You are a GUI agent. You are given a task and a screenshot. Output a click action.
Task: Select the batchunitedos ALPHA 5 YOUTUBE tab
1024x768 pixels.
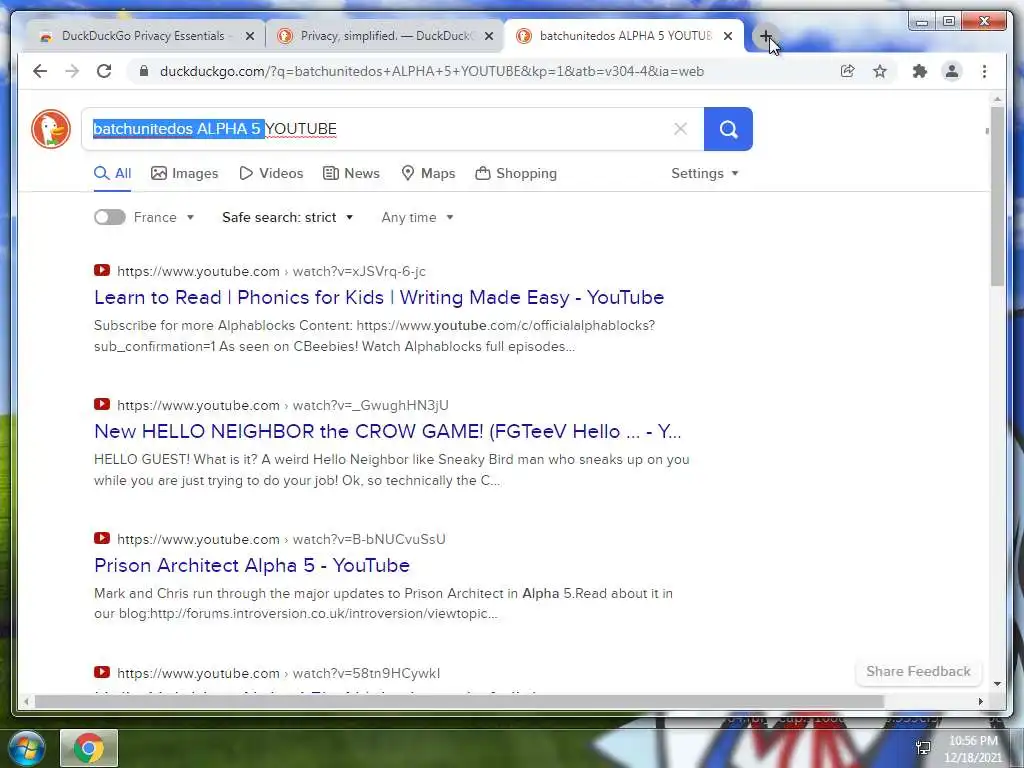click(624, 36)
